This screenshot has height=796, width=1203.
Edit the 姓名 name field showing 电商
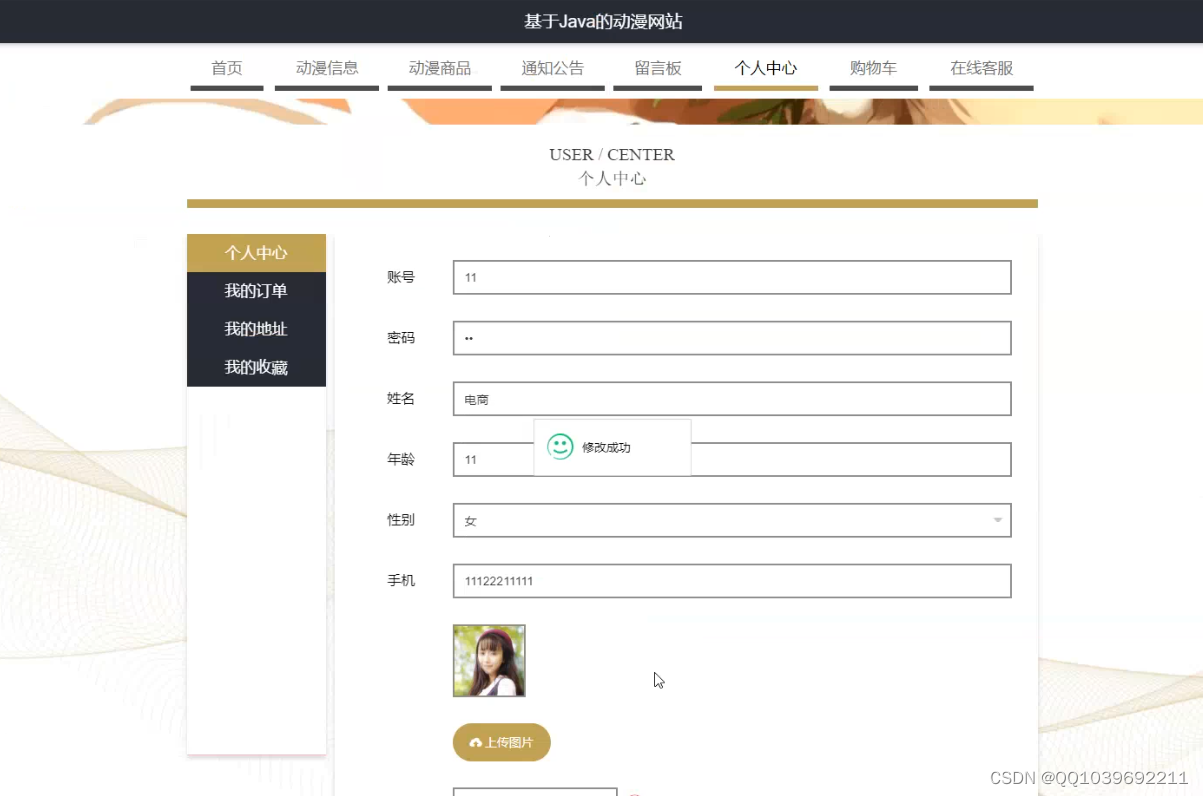732,398
